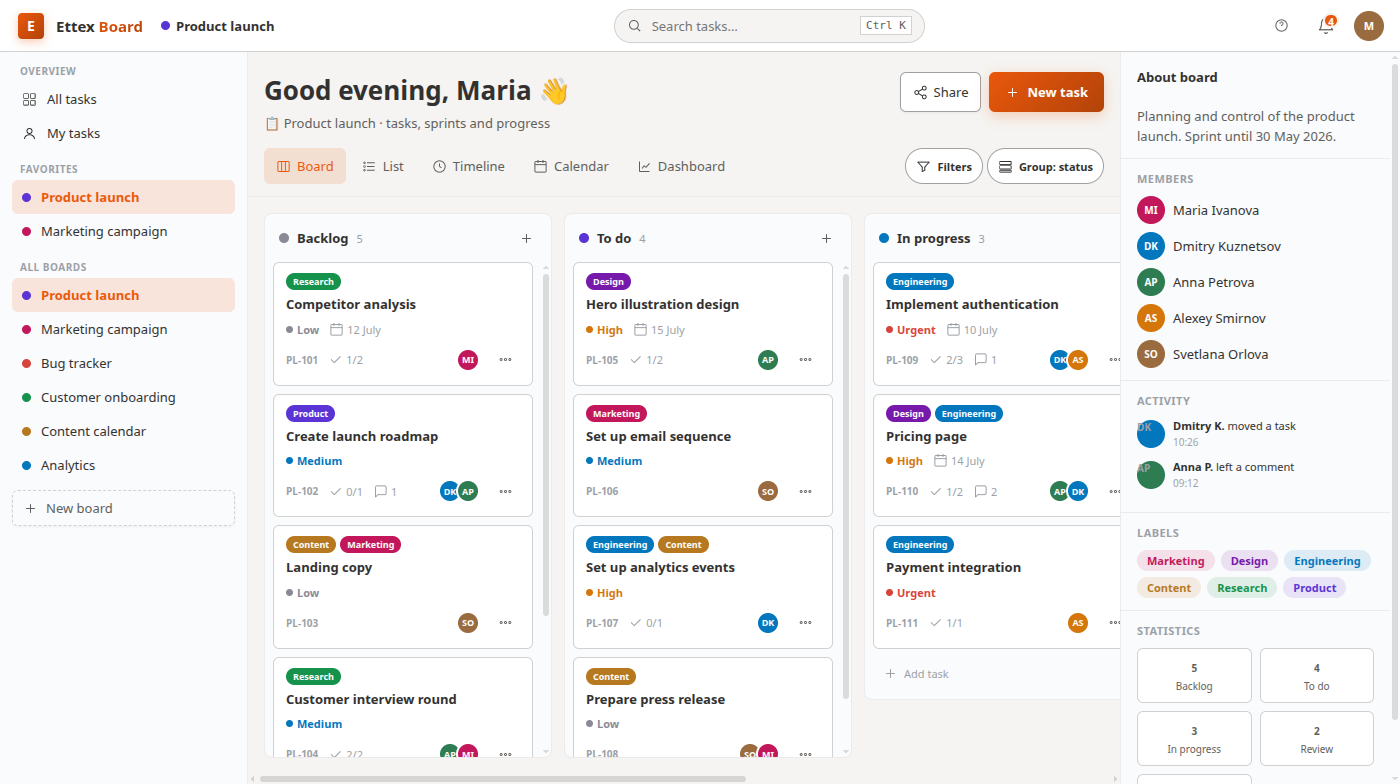The width and height of the screenshot is (1400, 784).
Task: Open more options for Set up email sequence
Action: click(x=805, y=491)
